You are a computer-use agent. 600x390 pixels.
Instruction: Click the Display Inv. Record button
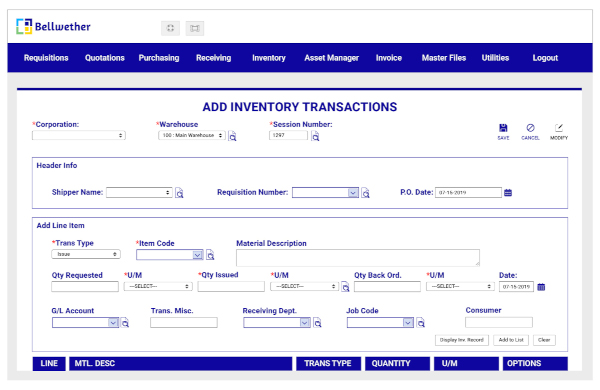click(x=461, y=340)
